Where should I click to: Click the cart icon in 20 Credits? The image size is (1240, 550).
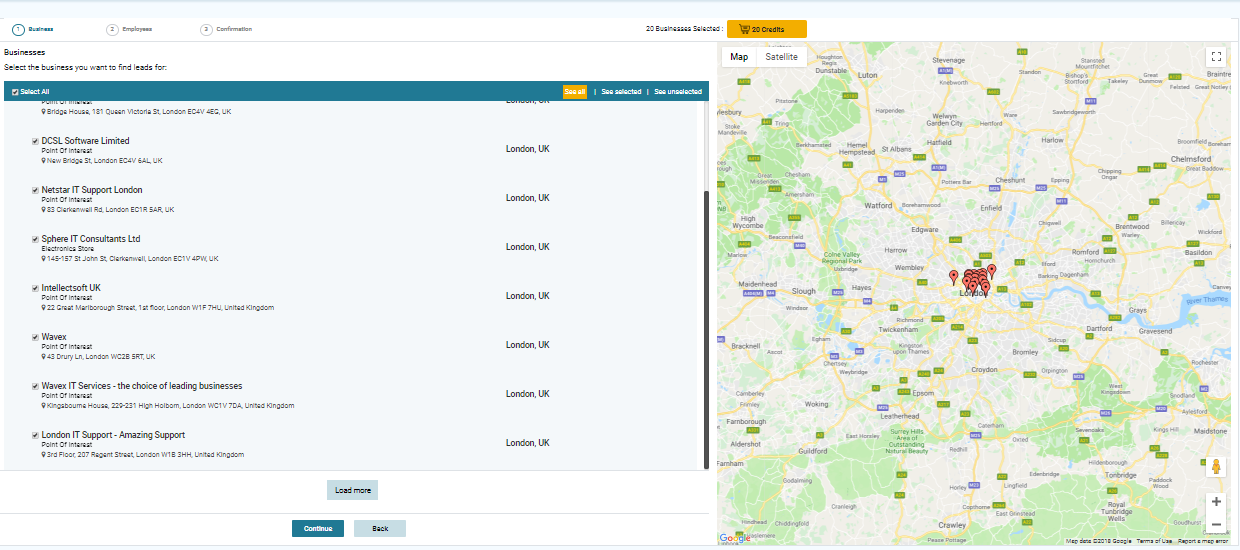click(744, 29)
